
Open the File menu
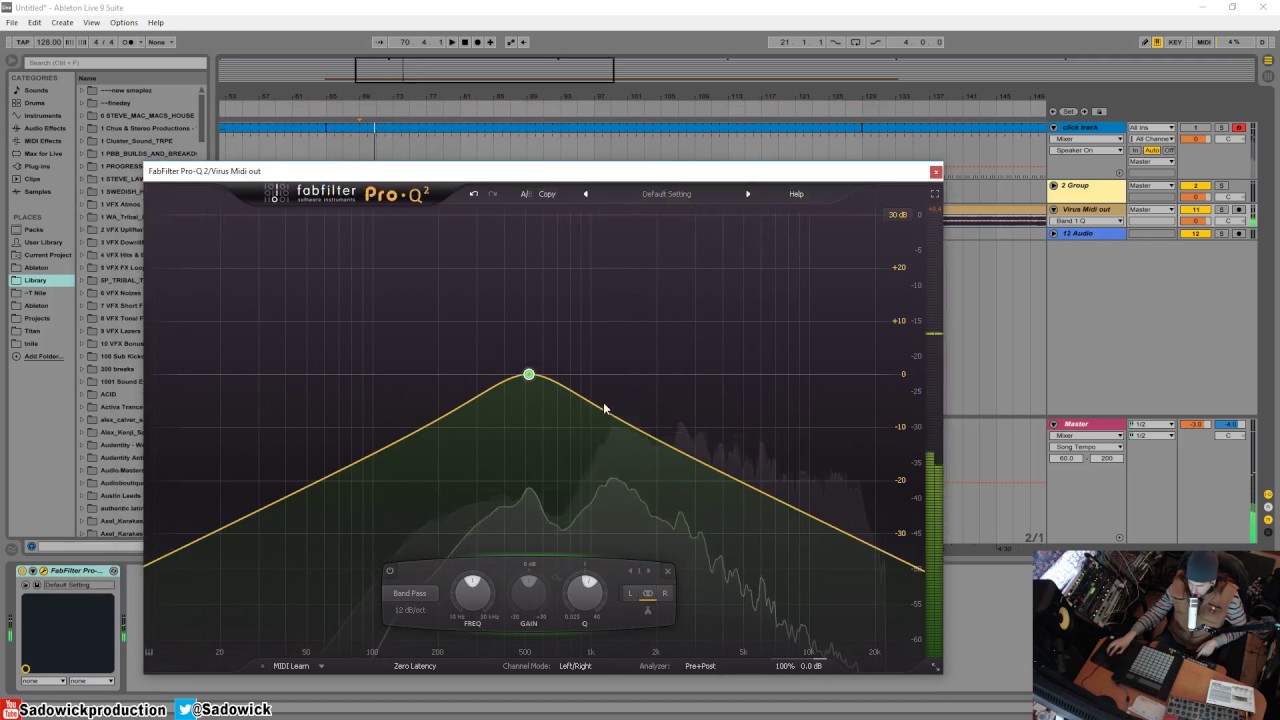point(12,22)
